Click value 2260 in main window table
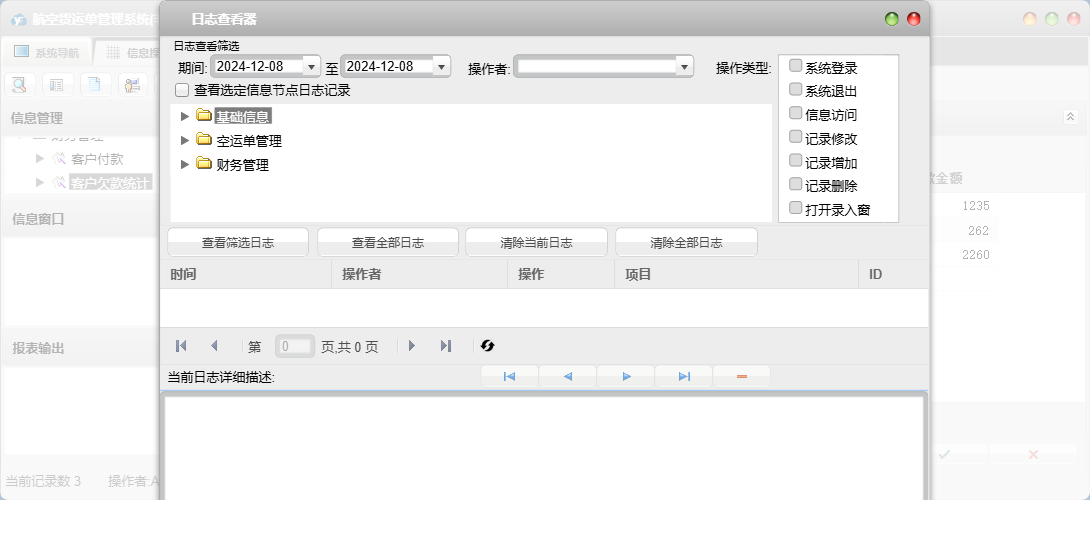The width and height of the screenshot is (1090, 544). coord(975,254)
